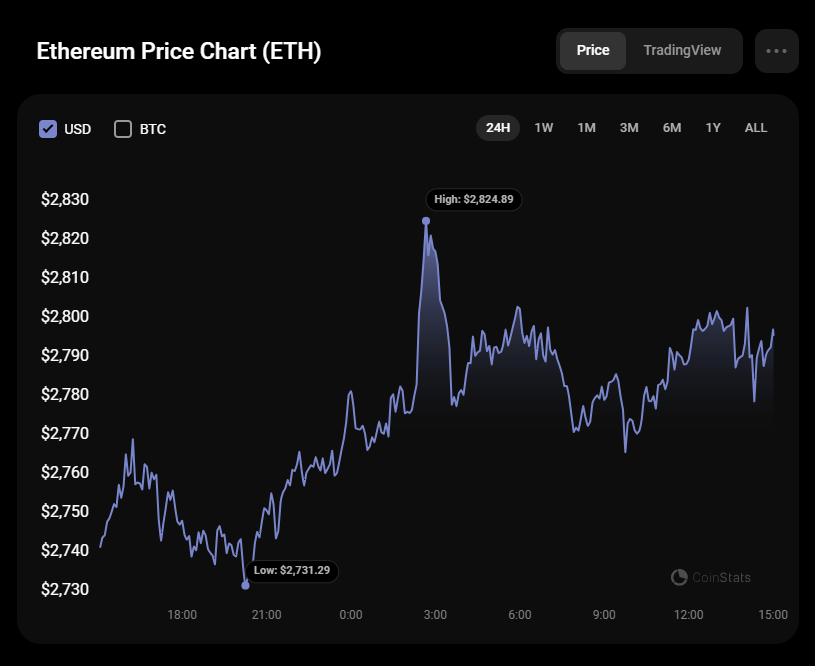Choose the 1M time range
The height and width of the screenshot is (666, 815).
point(586,128)
